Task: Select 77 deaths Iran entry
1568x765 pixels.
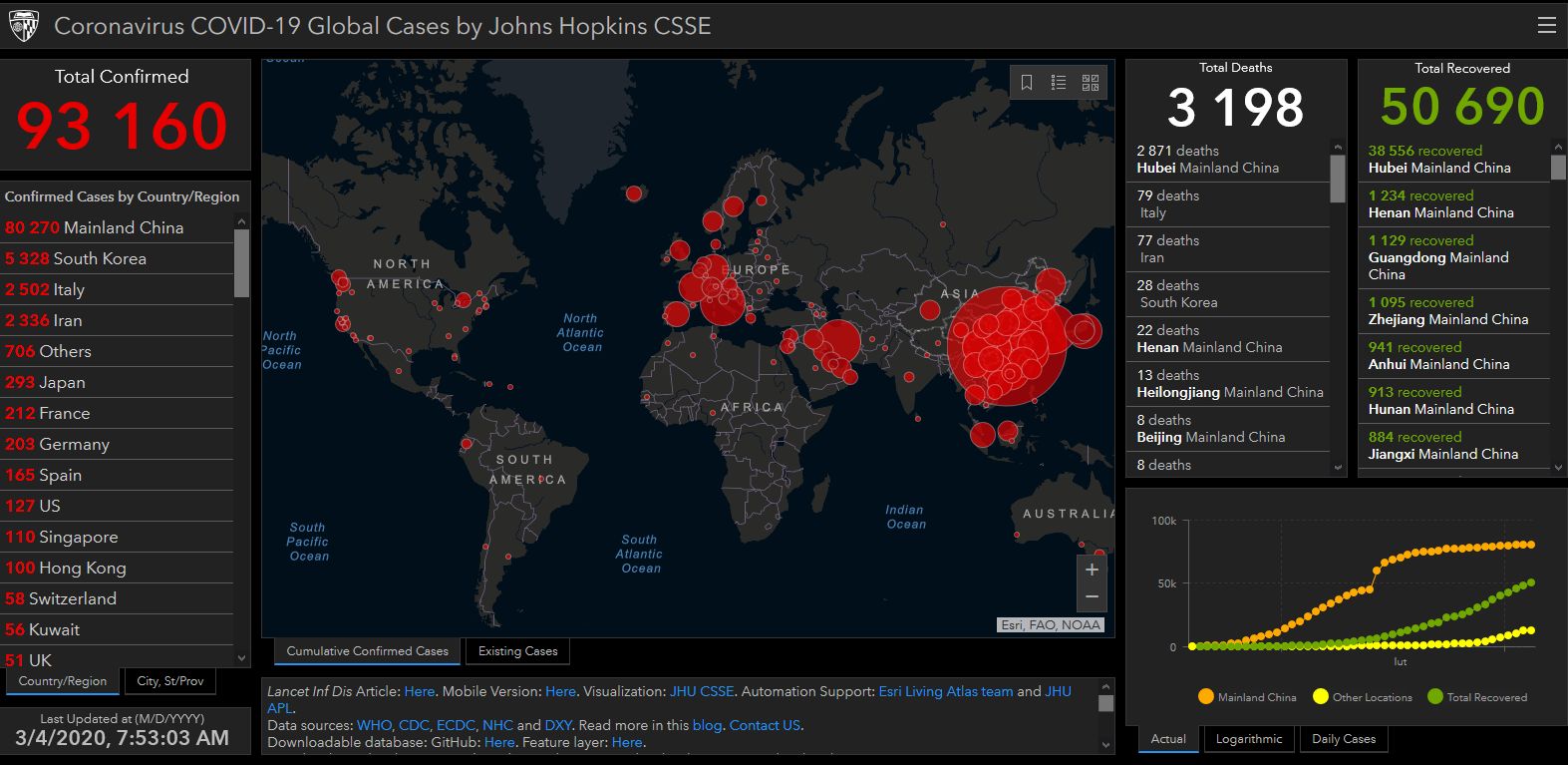Action: [1229, 249]
